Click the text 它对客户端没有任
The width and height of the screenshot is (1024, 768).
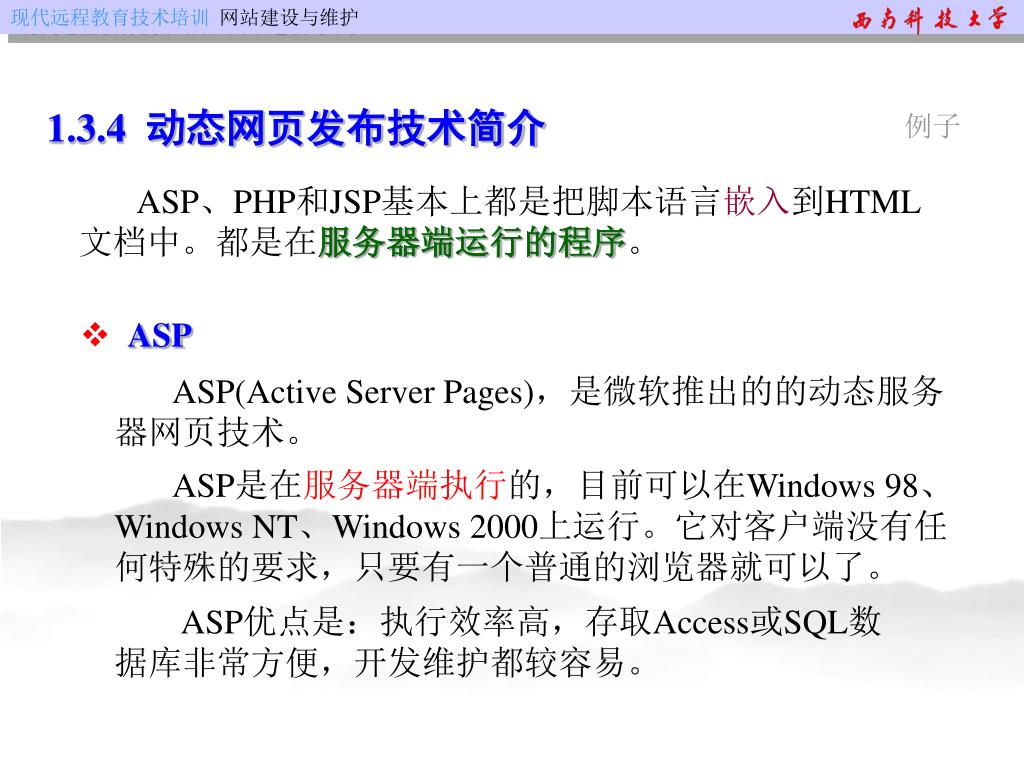coord(810,526)
